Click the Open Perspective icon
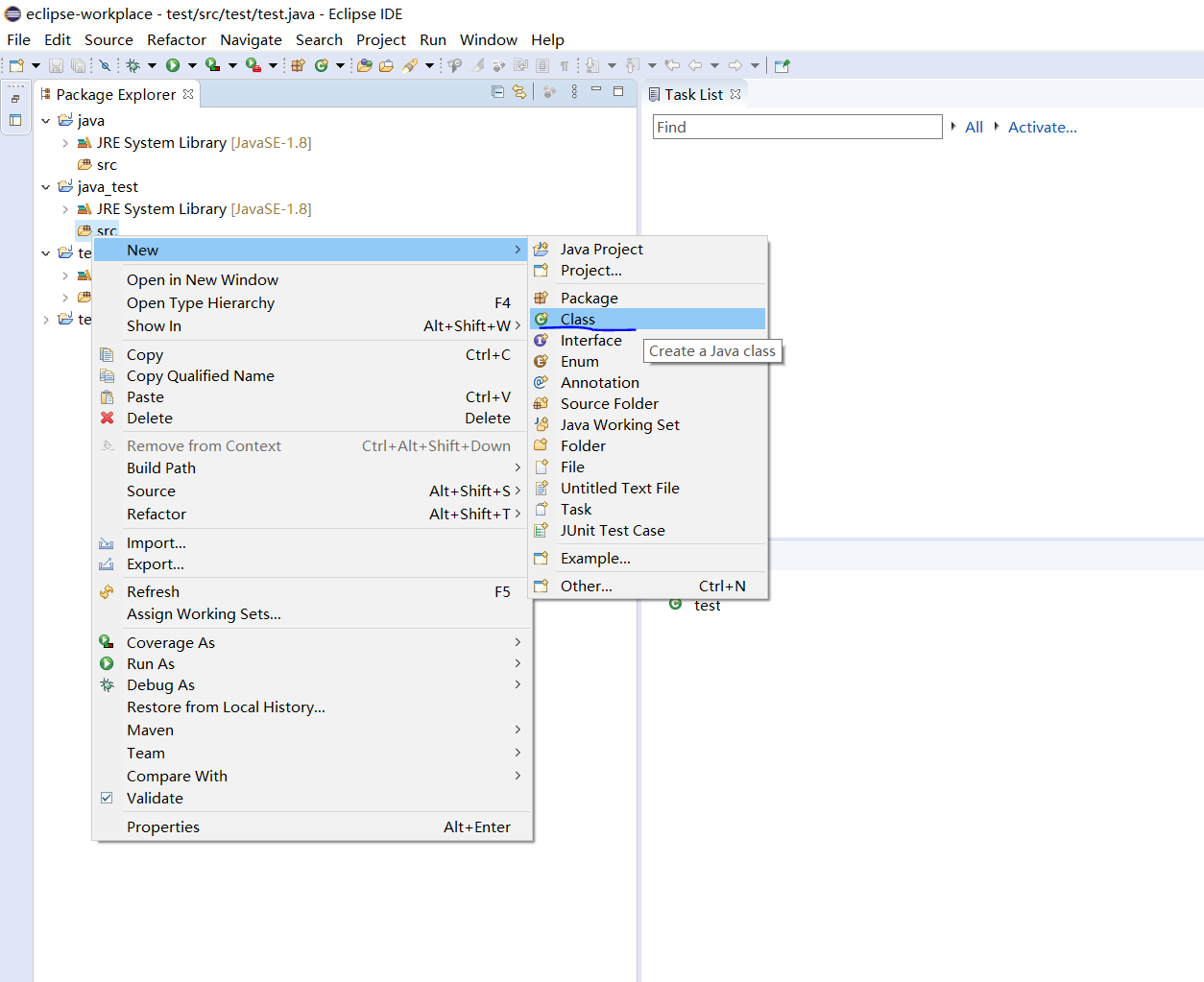This screenshot has width=1204, height=982. pos(783,65)
